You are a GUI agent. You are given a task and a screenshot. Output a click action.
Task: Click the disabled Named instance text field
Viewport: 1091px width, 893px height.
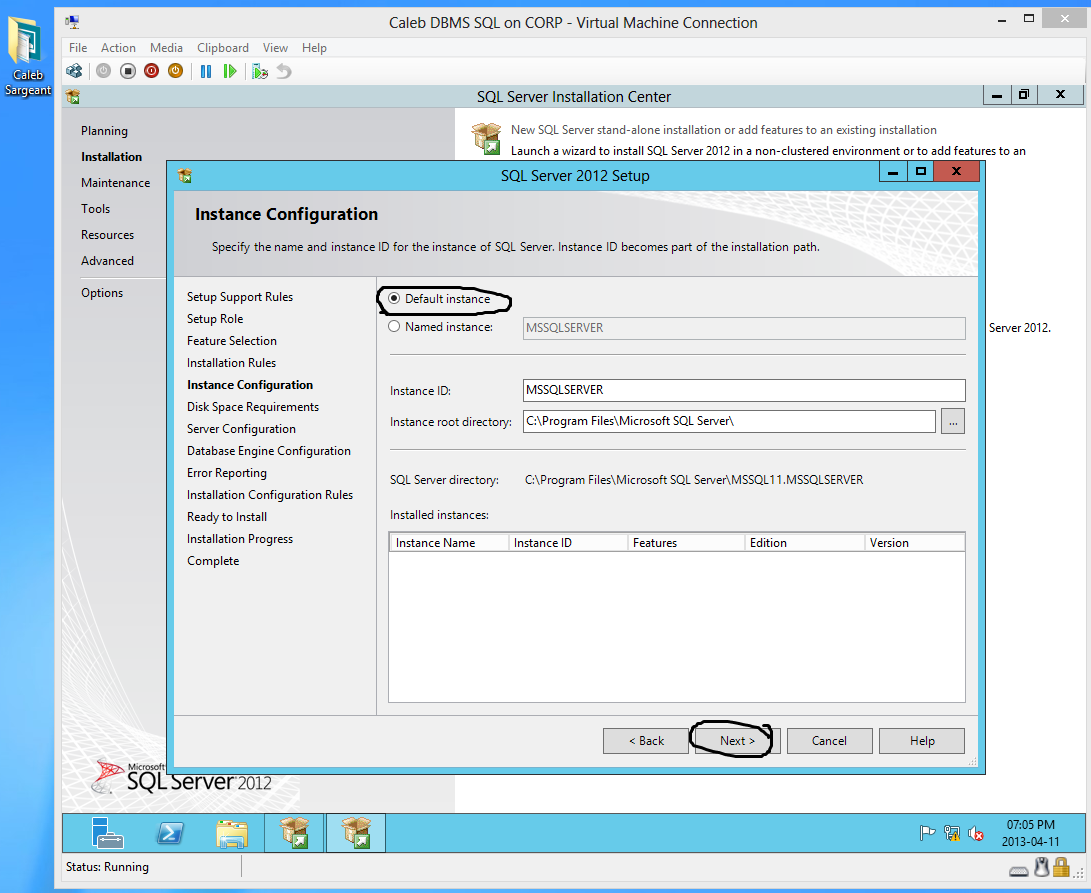tap(744, 328)
